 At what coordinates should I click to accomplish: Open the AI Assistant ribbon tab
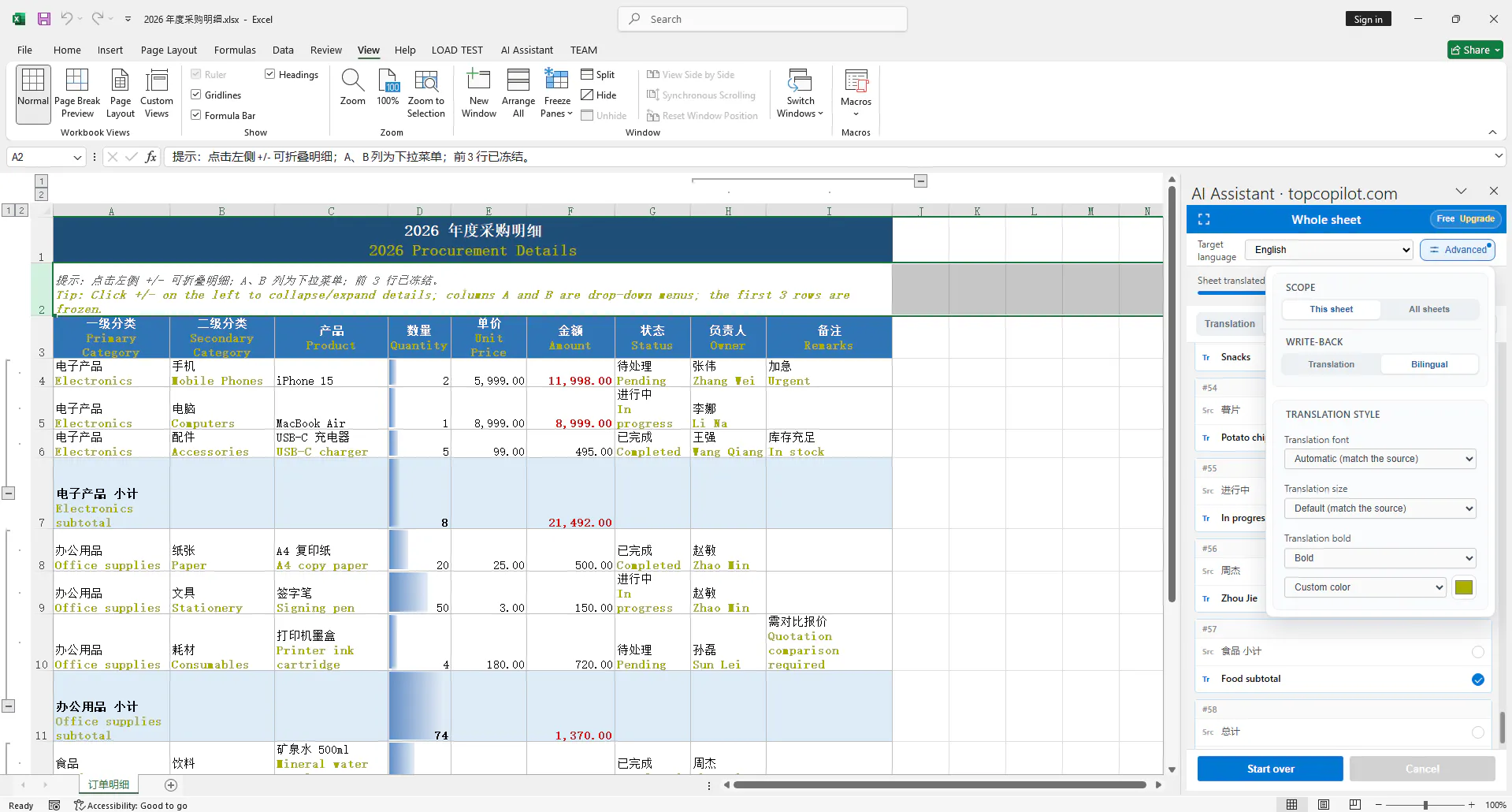527,50
